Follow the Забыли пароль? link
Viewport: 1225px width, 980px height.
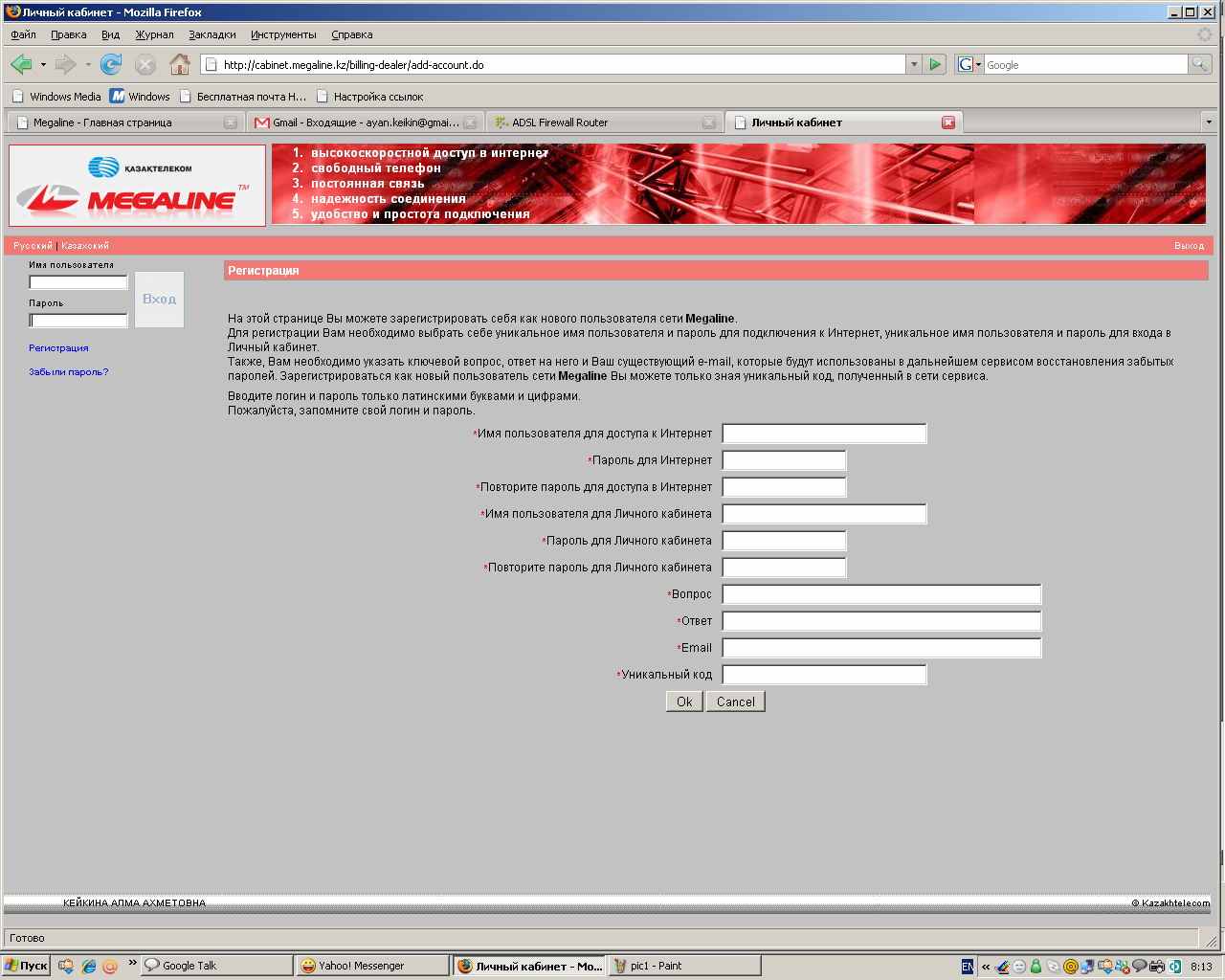(x=69, y=371)
